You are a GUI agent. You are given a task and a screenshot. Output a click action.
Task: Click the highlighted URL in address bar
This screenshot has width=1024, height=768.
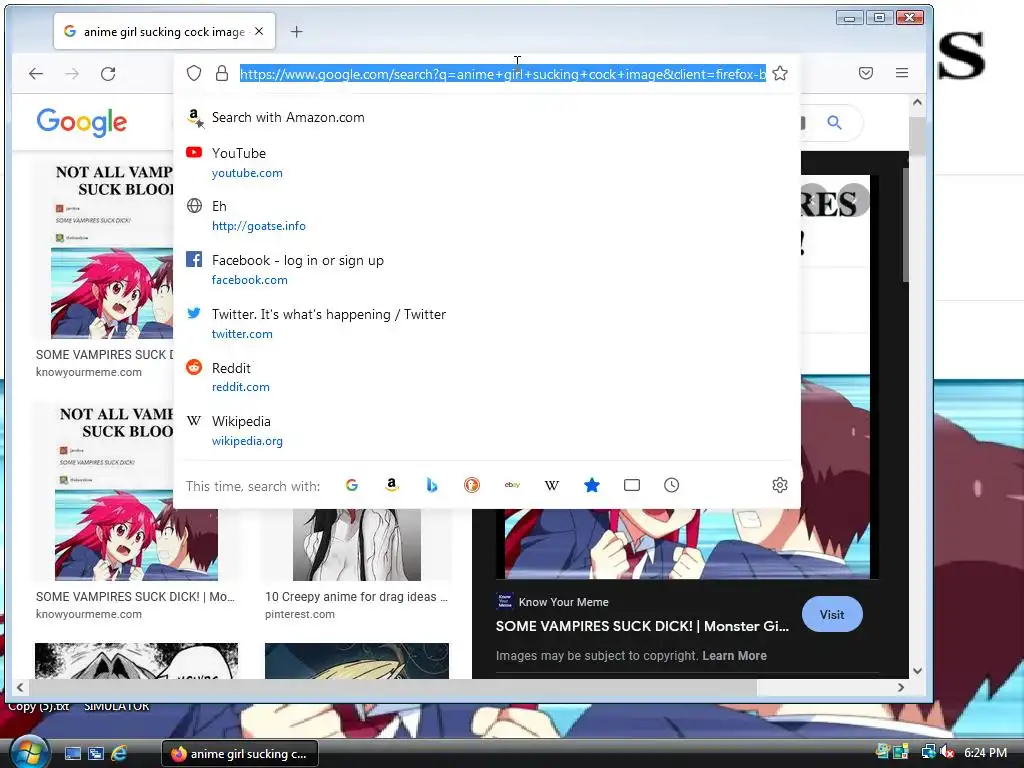tap(503, 74)
